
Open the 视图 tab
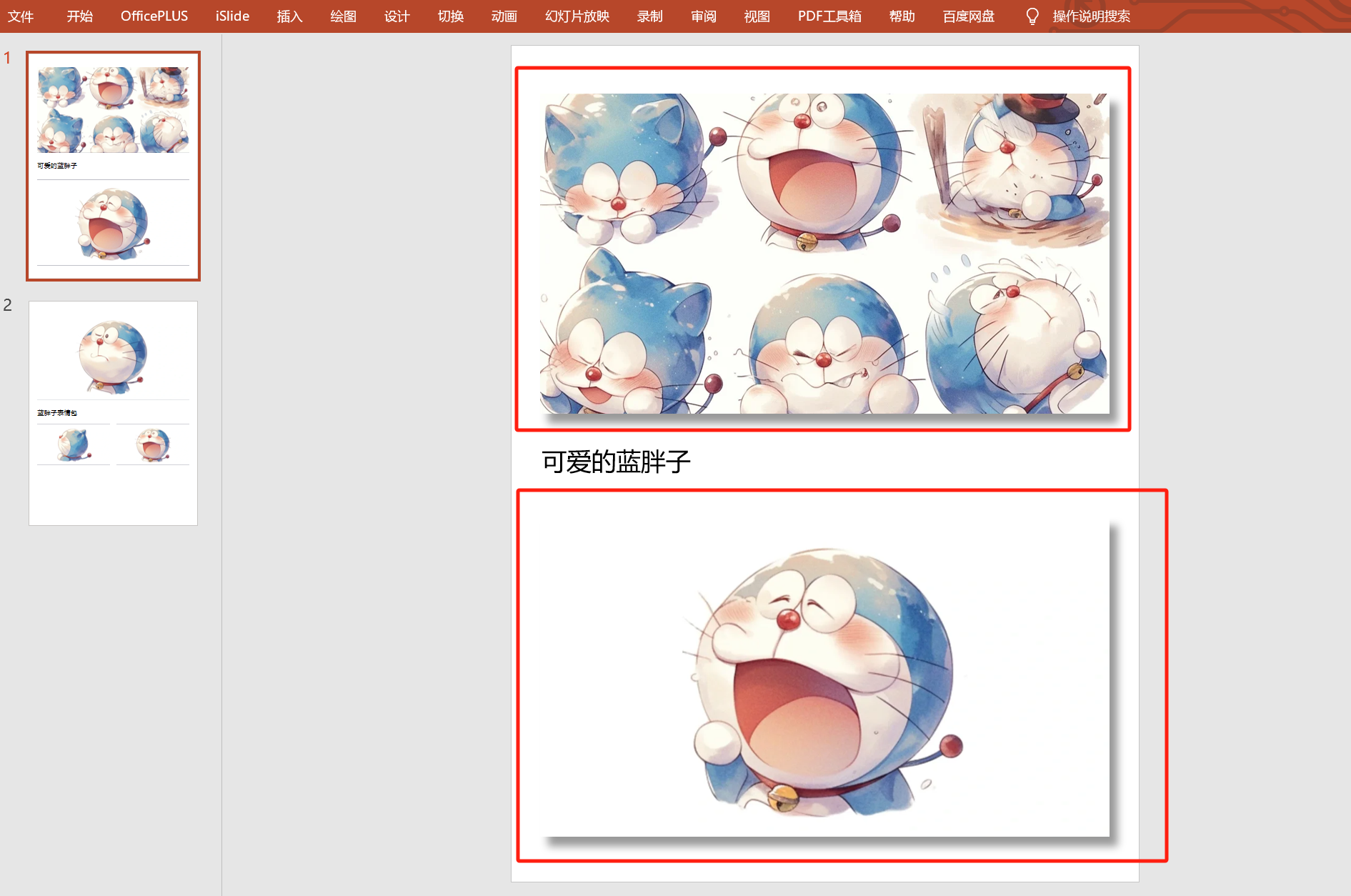[757, 16]
